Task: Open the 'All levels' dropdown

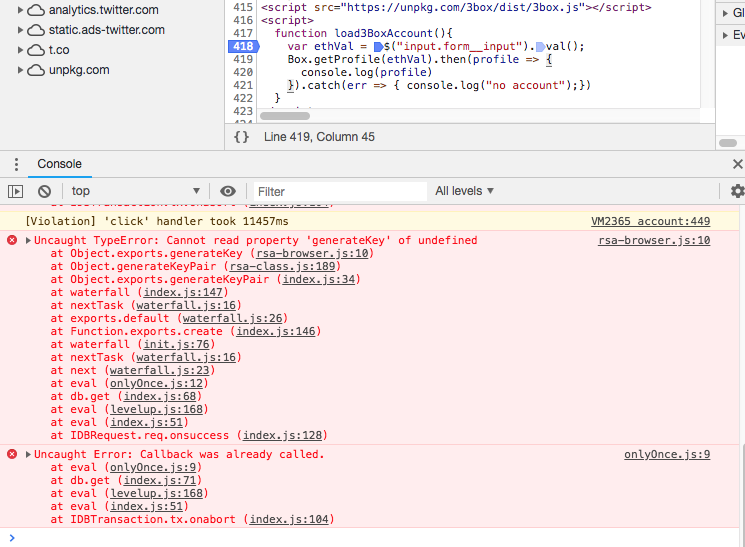Action: [x=464, y=191]
